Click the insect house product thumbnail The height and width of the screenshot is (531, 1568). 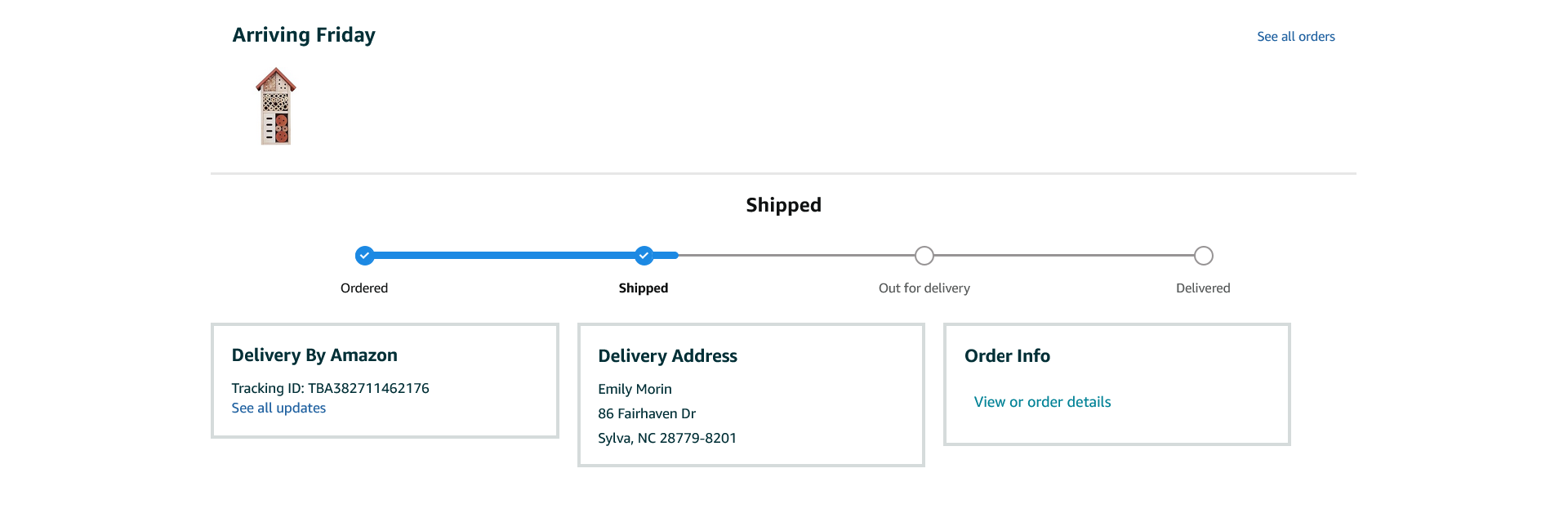tap(276, 106)
